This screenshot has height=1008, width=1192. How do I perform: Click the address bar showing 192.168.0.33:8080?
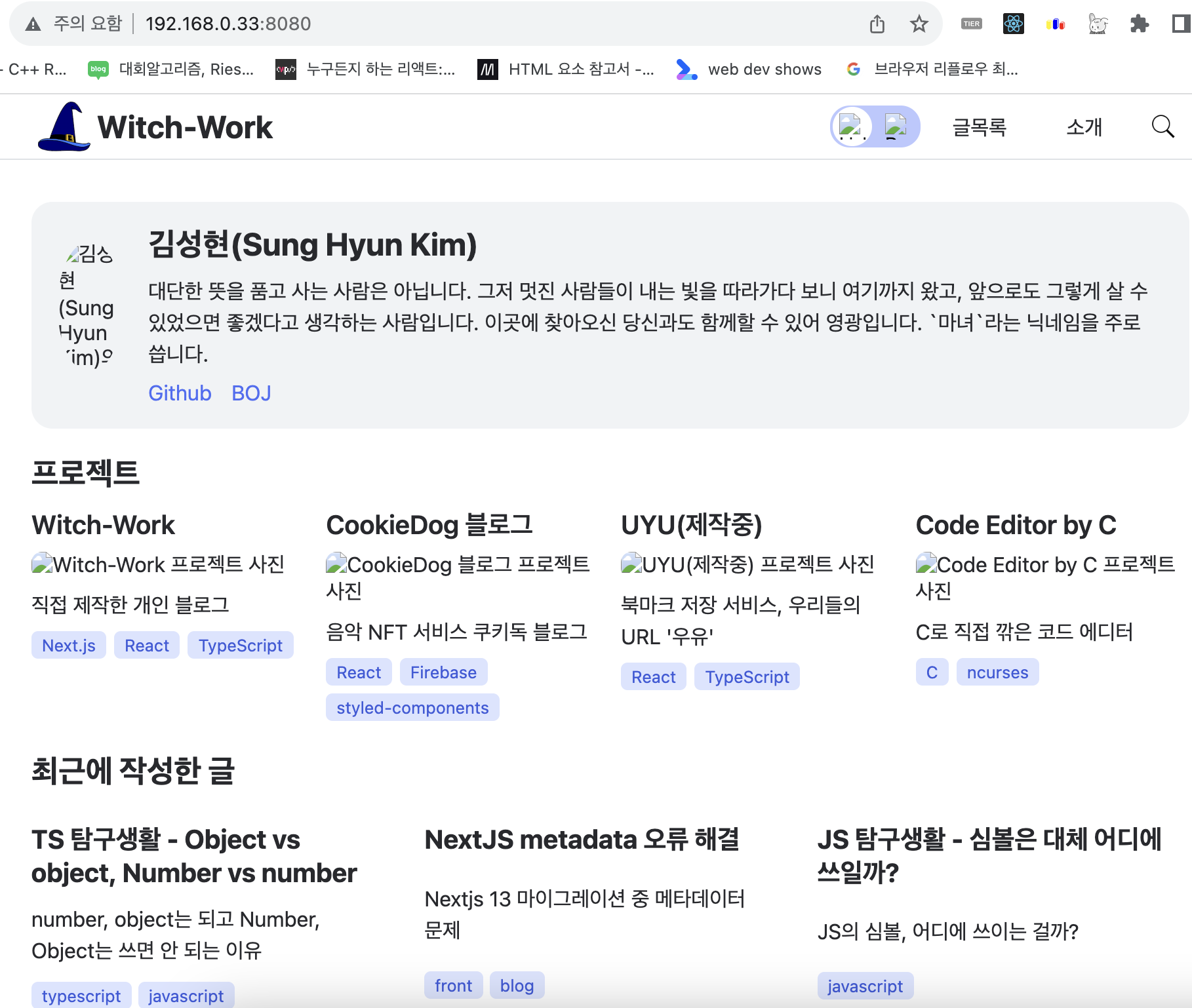pos(229,23)
